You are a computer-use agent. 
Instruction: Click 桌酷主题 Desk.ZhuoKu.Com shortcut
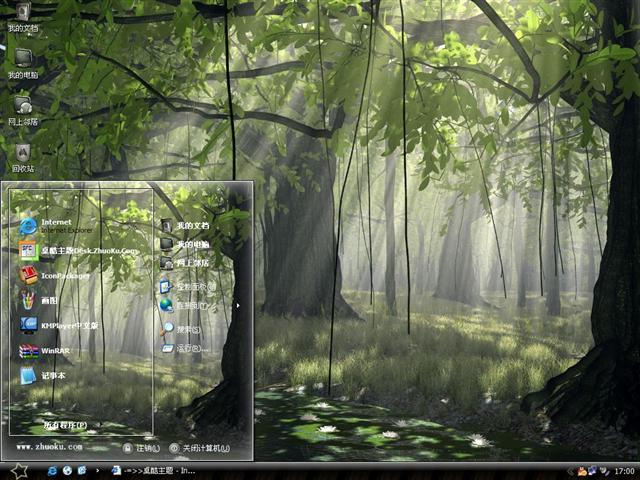click(75, 250)
